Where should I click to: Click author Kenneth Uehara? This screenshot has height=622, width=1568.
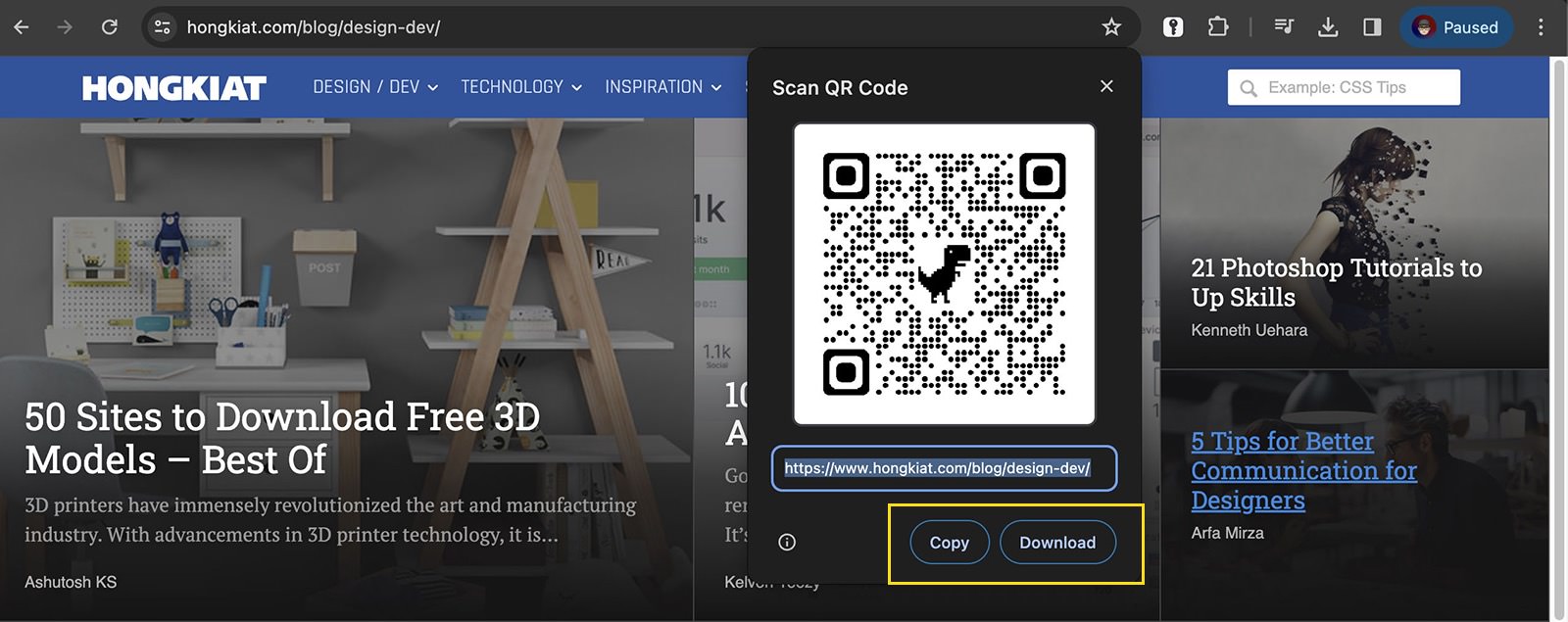tap(1249, 330)
